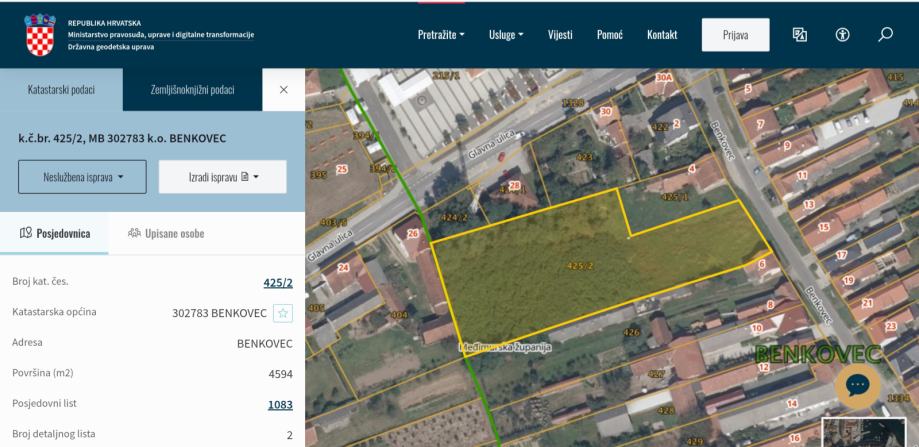Click parcel label 425/2 on map
Image resolution: width=919 pixels, height=447 pixels.
click(580, 266)
